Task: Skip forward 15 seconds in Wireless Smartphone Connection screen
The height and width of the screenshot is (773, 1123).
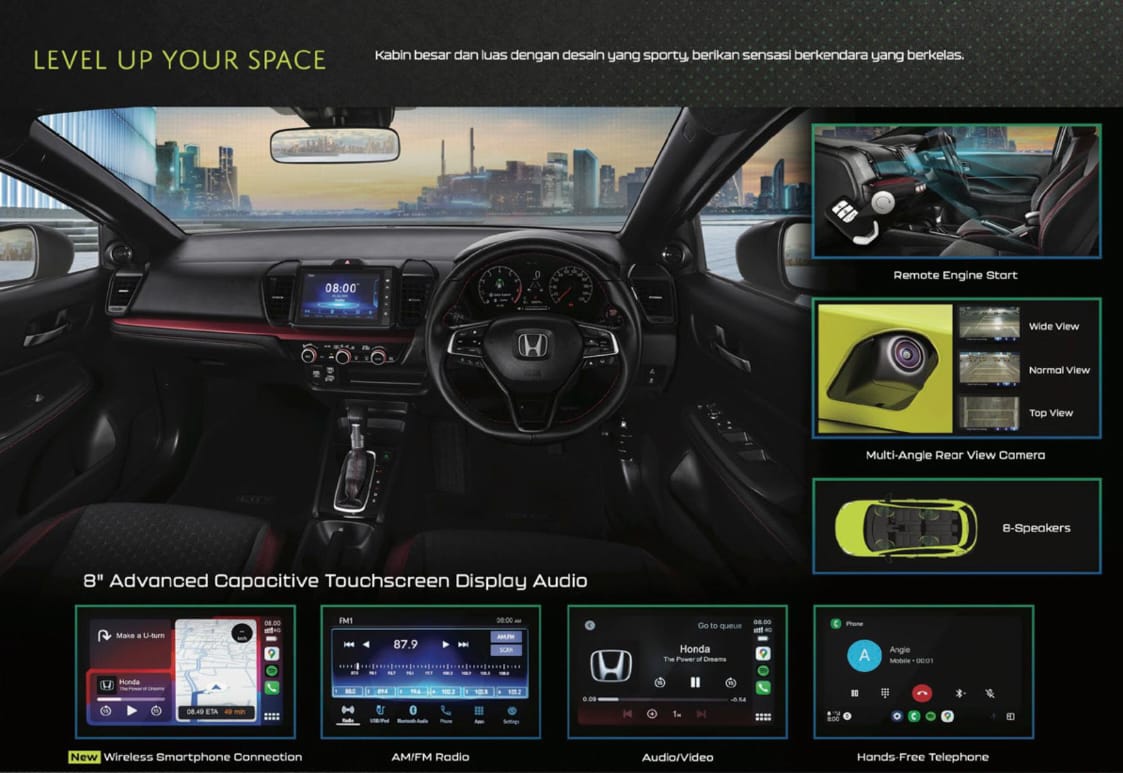Action: [x=156, y=711]
